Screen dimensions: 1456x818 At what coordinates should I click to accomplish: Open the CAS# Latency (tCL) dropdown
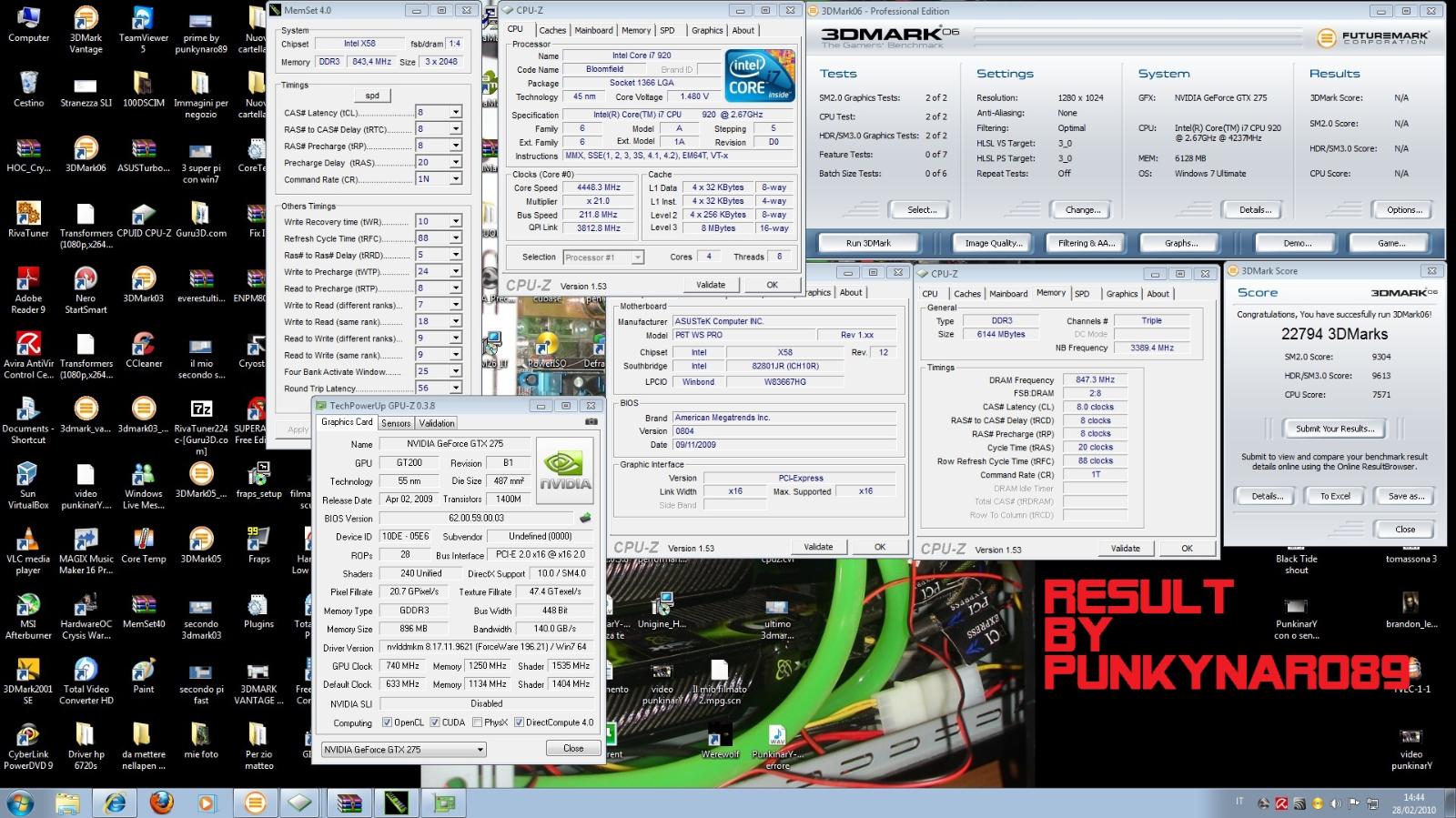(x=456, y=113)
